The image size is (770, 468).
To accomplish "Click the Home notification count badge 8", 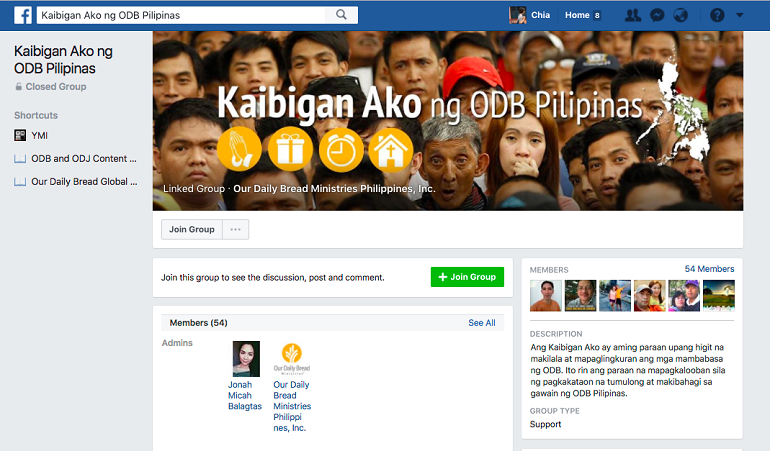I will (597, 15).
